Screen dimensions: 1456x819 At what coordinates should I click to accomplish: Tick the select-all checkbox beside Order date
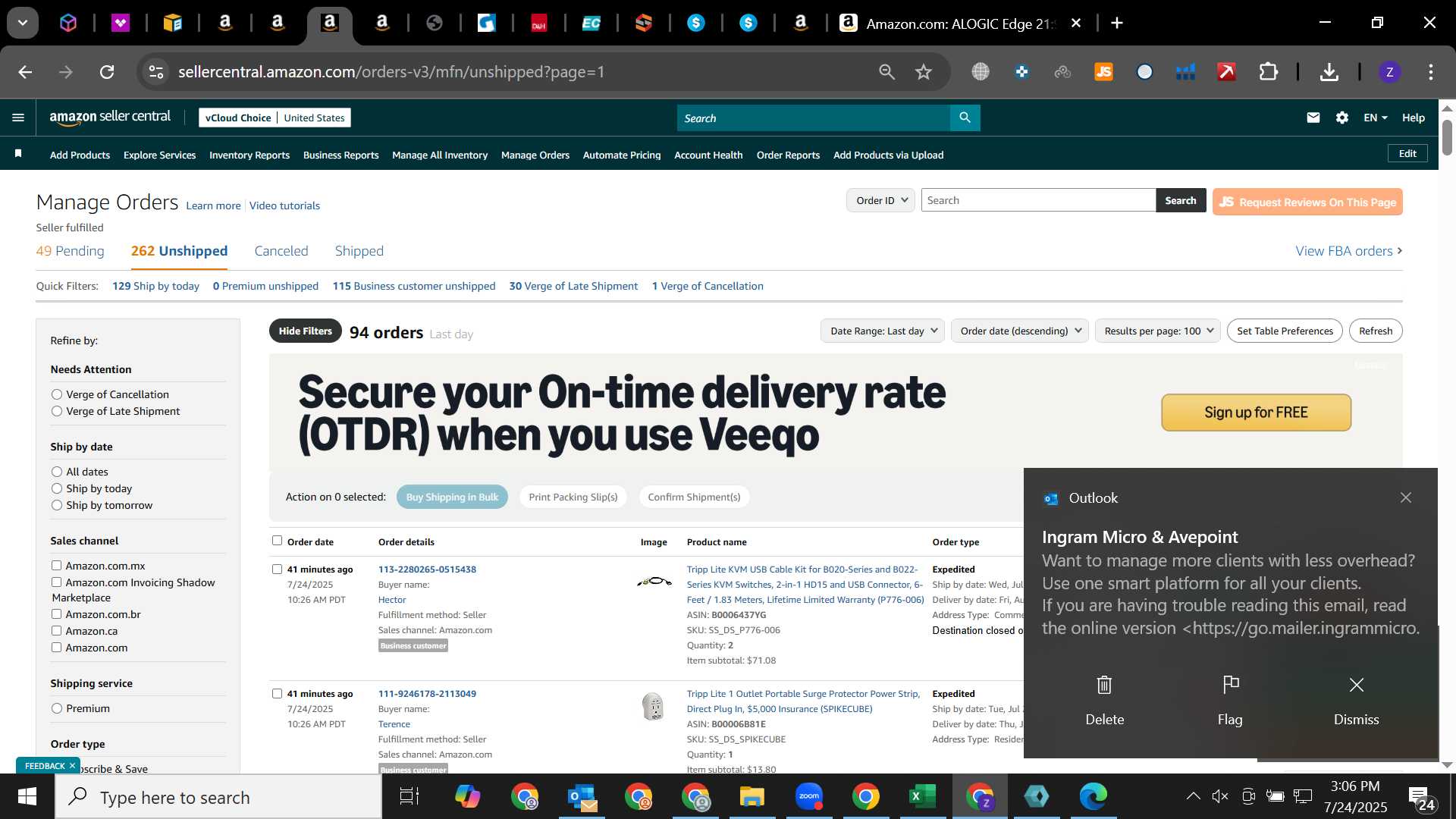pyautogui.click(x=277, y=541)
